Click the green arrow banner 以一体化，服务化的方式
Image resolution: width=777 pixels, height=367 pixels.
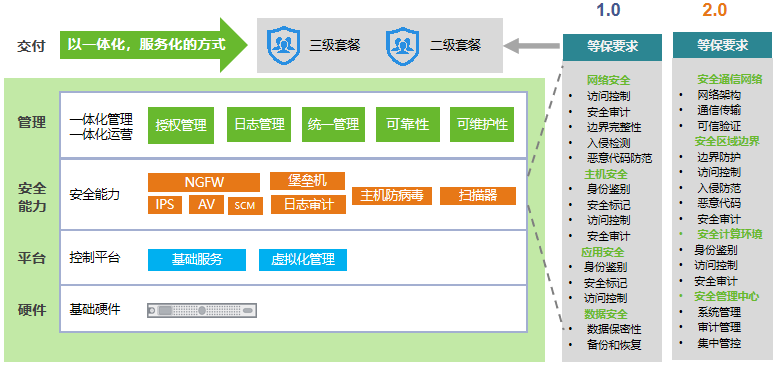tap(154, 45)
